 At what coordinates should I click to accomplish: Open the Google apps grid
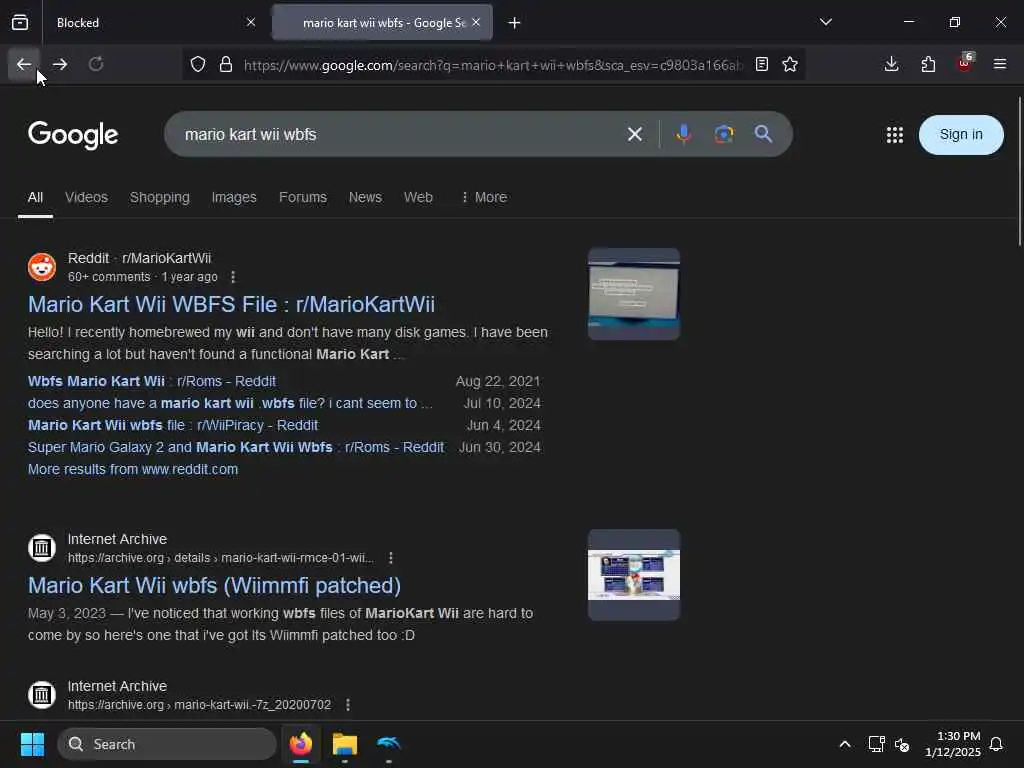point(895,135)
